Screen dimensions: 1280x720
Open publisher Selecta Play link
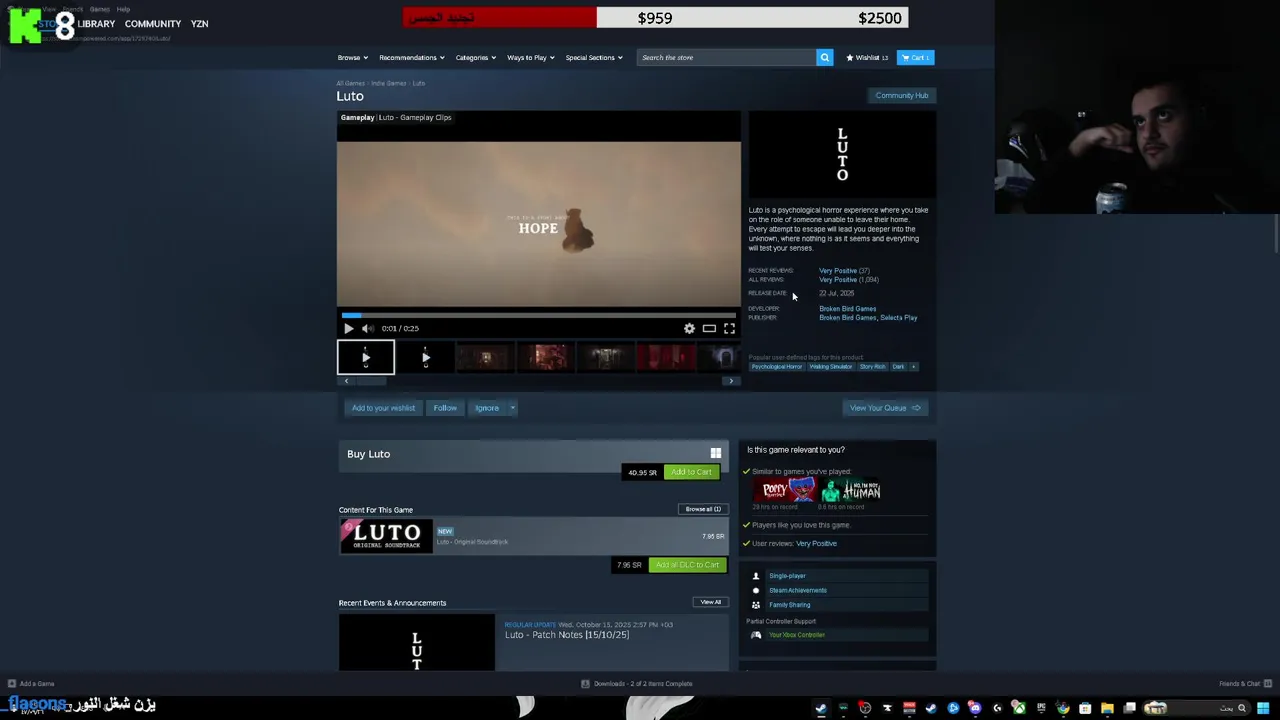(x=899, y=318)
